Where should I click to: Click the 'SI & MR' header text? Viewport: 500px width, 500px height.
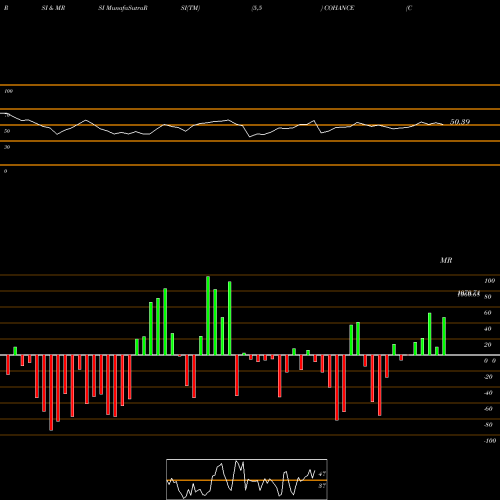[53, 8]
